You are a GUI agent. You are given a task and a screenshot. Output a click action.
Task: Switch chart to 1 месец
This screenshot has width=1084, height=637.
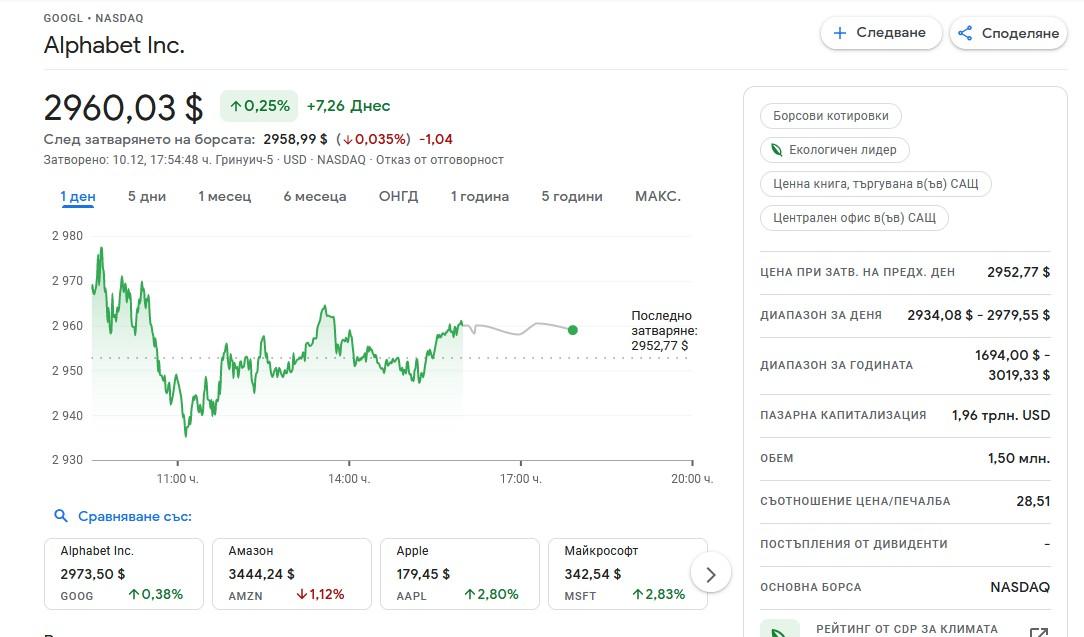pyautogui.click(x=225, y=196)
